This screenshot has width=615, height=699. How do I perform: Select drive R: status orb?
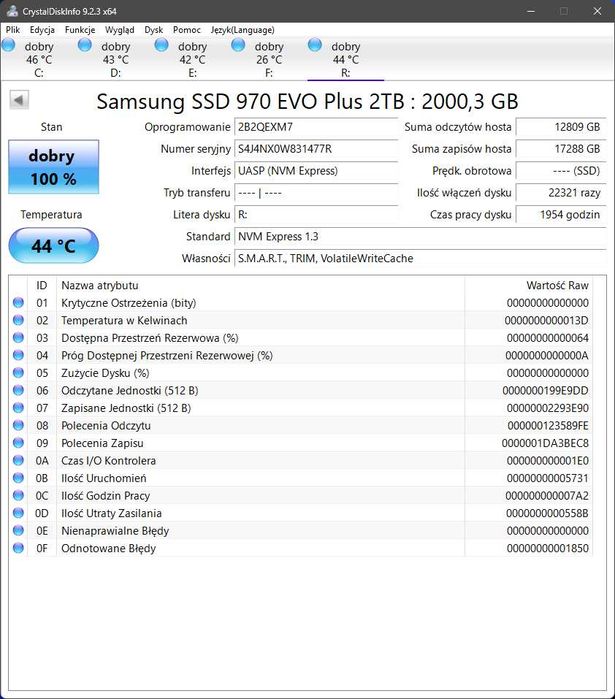pos(315,45)
